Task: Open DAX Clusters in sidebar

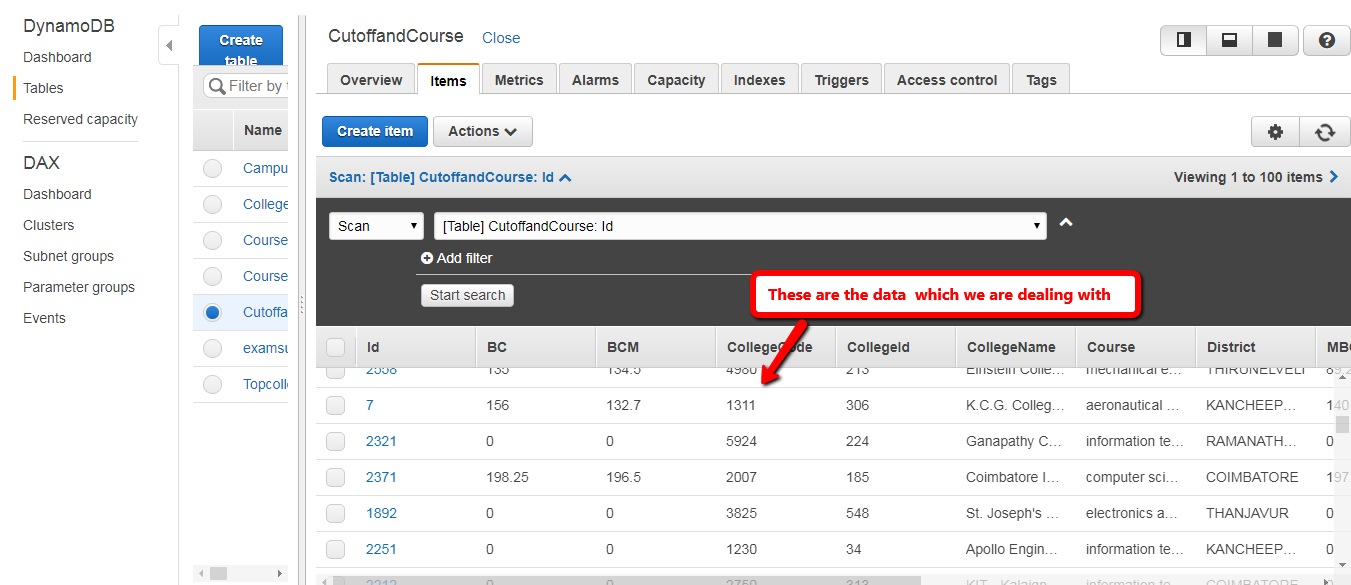Action: point(49,225)
